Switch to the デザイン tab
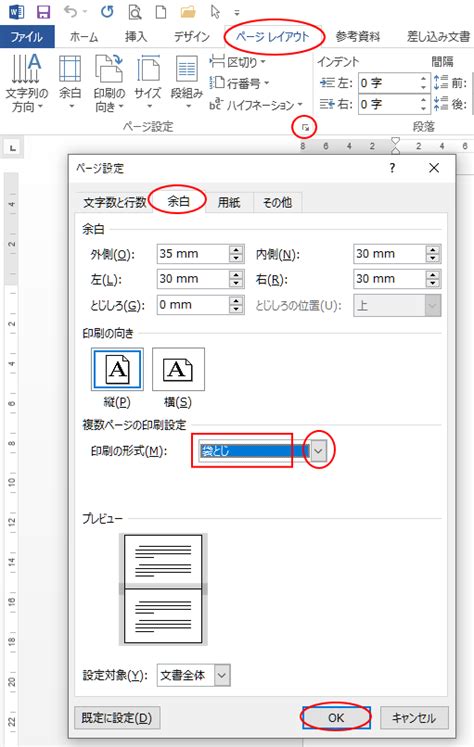Screen dimensions: 474x747 click(192, 37)
